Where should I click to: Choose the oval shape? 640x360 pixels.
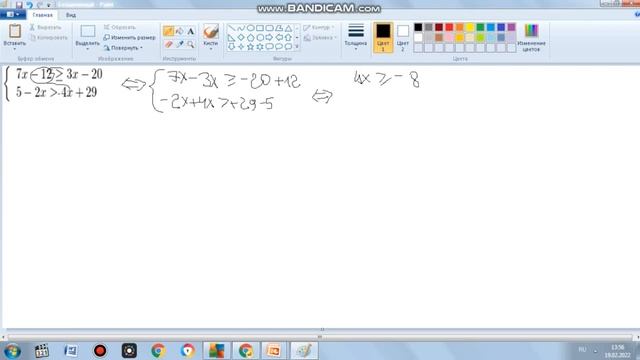pos(250,28)
